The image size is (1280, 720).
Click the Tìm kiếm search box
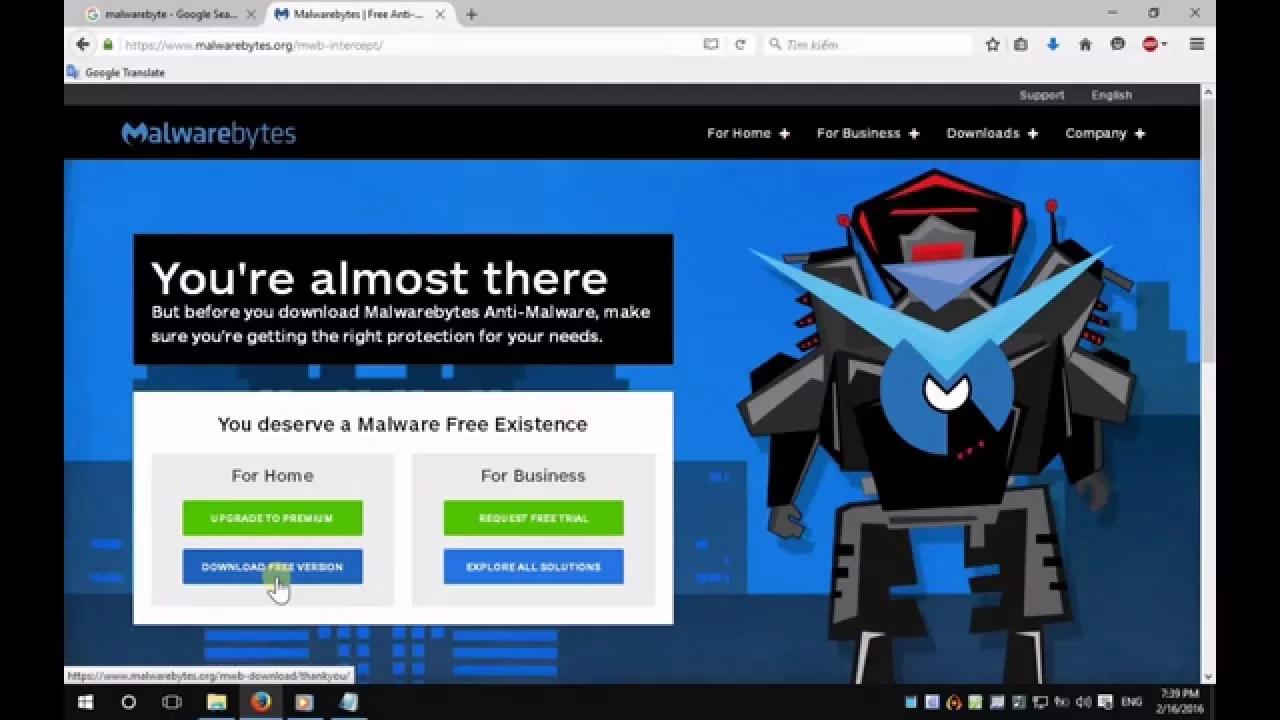click(868, 44)
